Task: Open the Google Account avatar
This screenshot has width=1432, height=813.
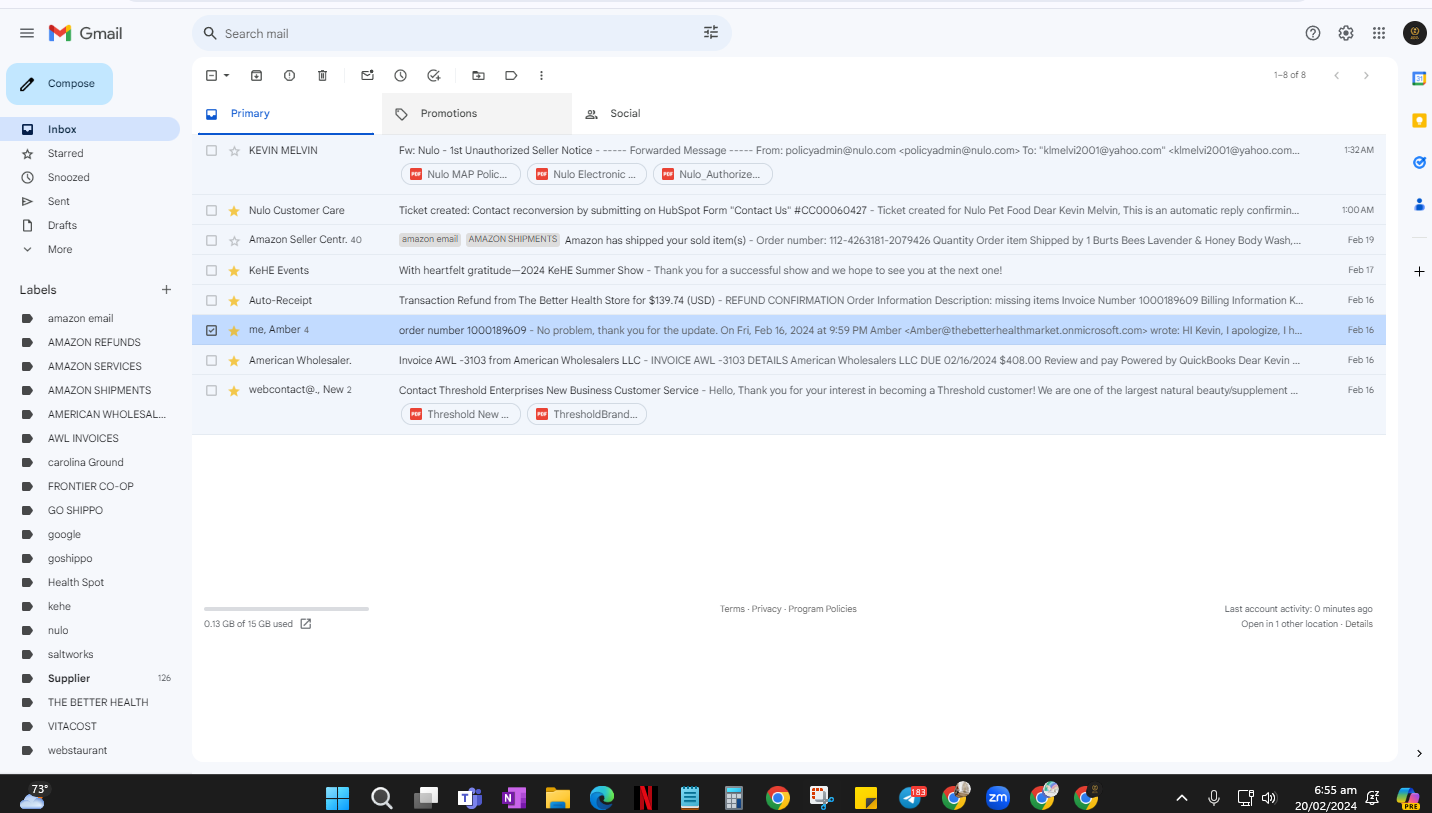Action: pyautogui.click(x=1415, y=33)
